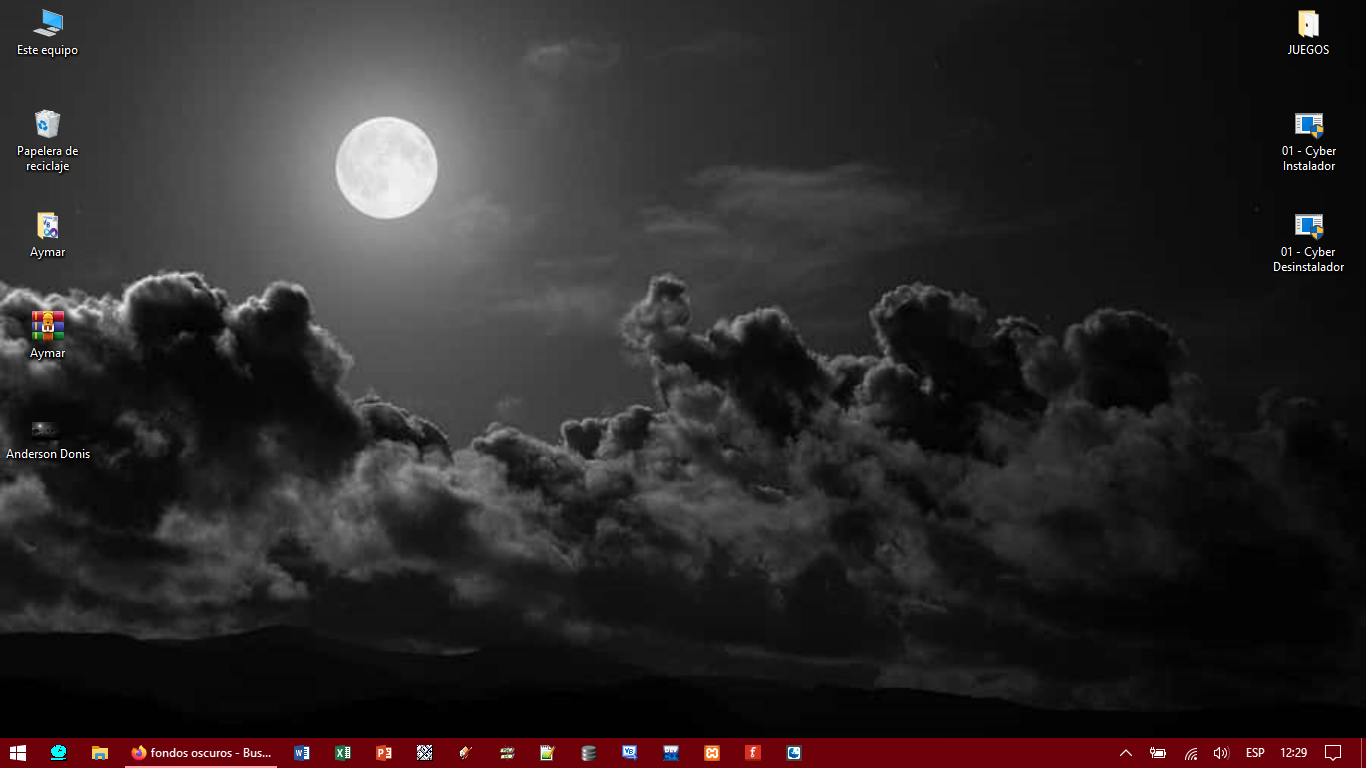The image size is (1366, 768).
Task: Switch the ESP input language indicator
Action: 1255,753
